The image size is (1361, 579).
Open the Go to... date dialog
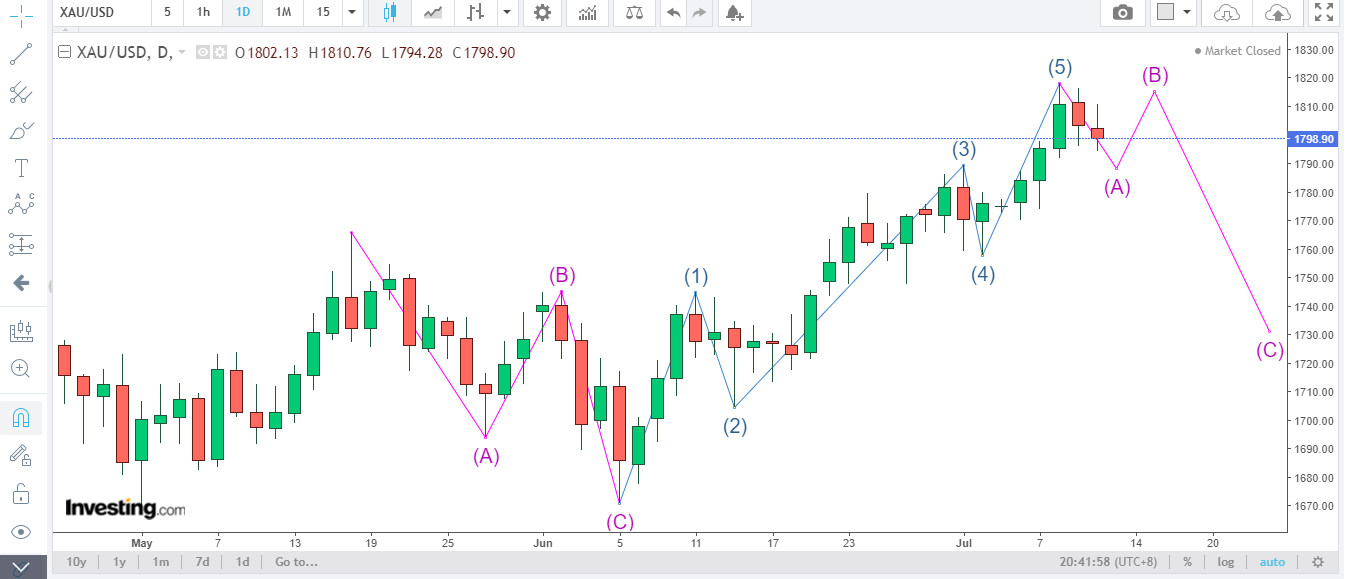pos(296,562)
